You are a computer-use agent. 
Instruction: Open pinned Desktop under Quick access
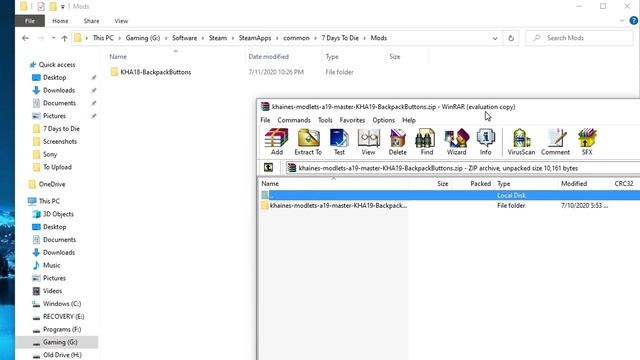(x=54, y=78)
